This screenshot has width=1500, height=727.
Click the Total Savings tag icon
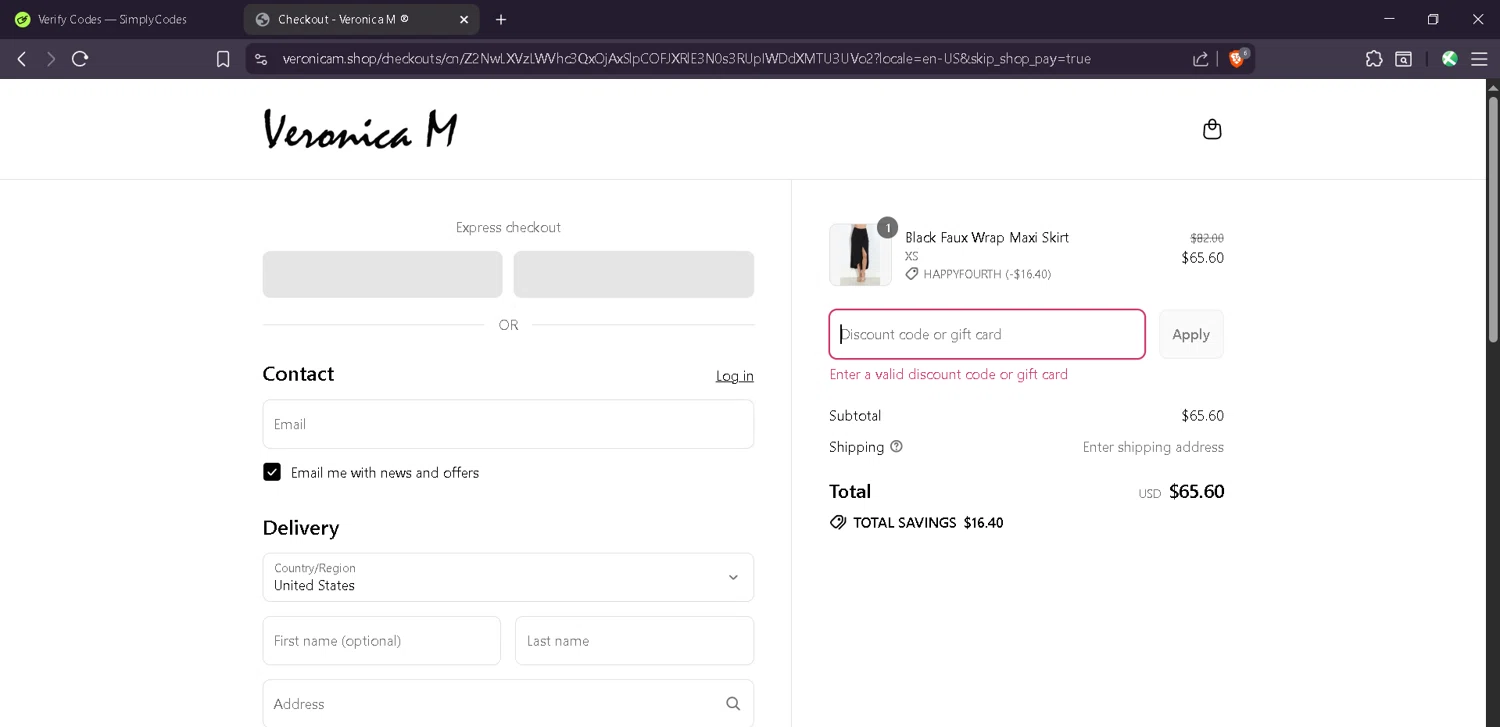click(838, 523)
